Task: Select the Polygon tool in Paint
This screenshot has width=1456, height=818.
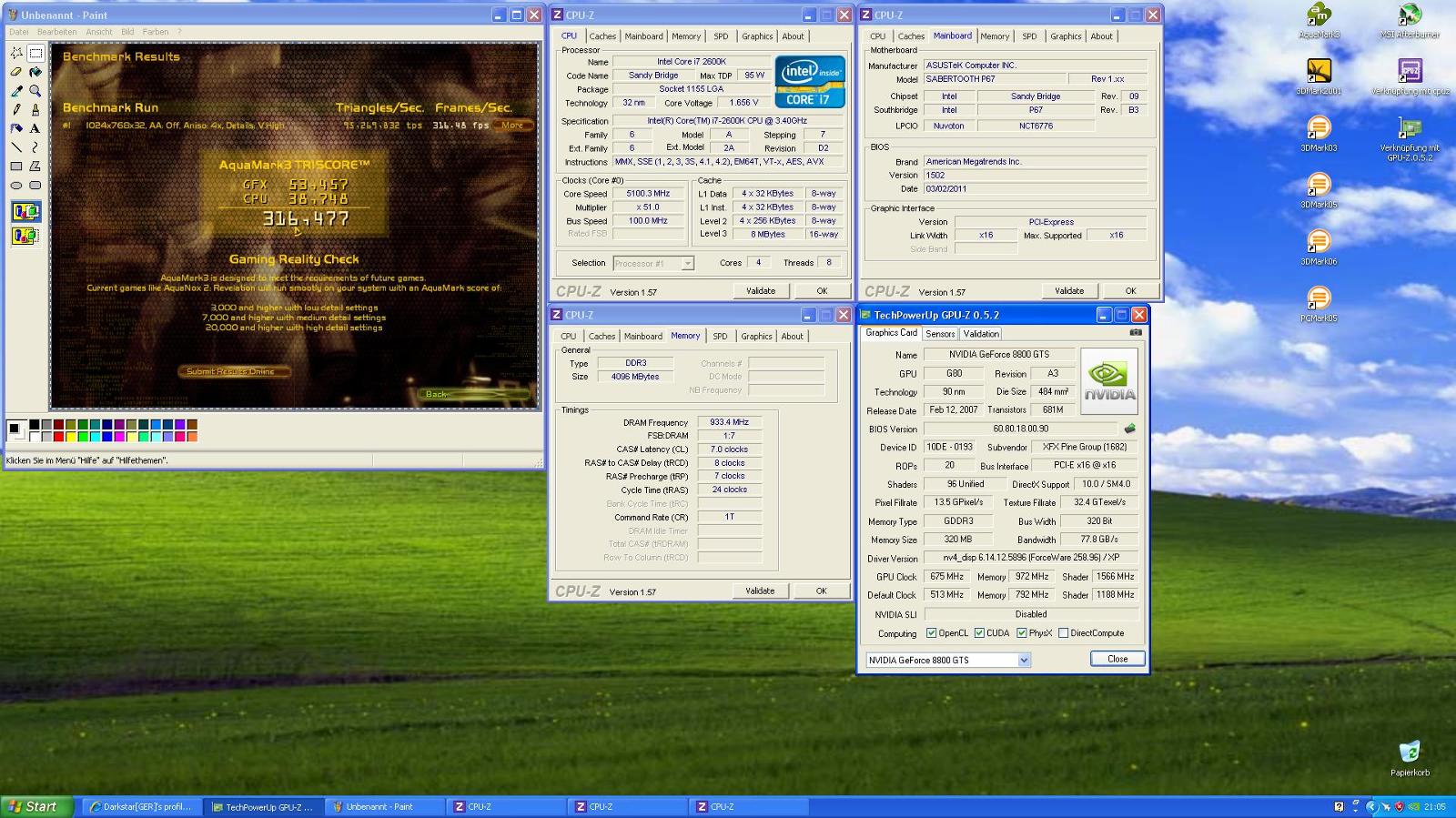Action: pos(35,167)
